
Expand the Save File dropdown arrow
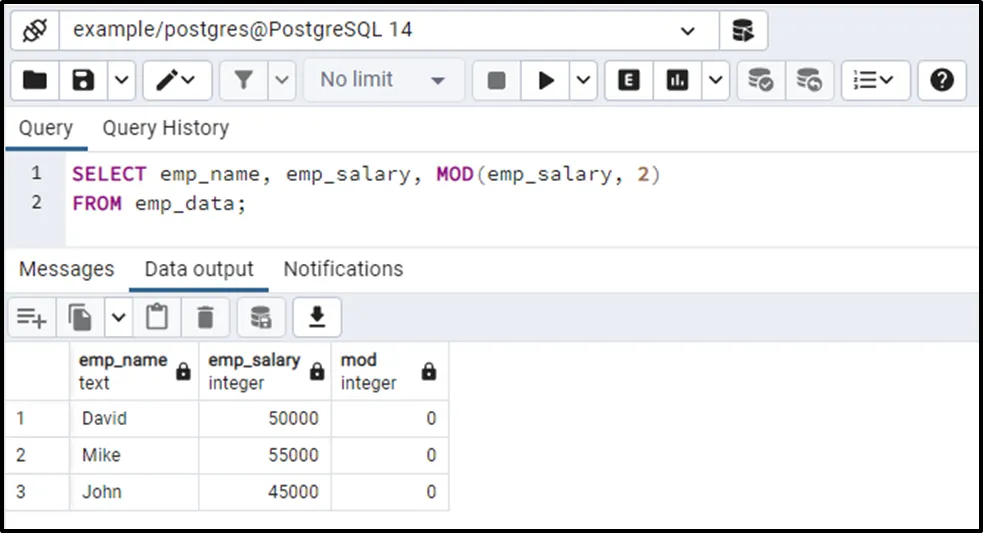[121, 80]
